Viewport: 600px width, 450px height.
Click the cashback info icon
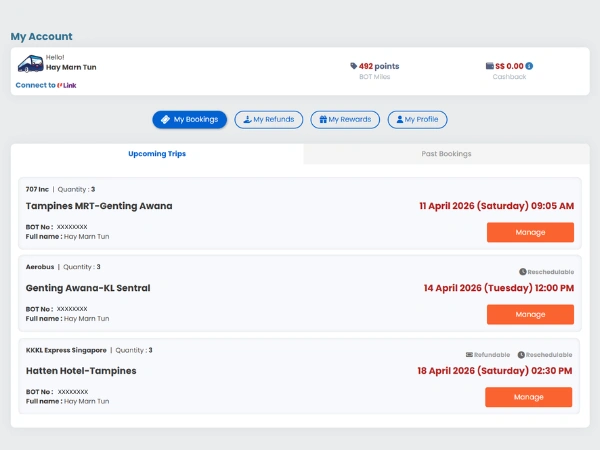click(x=529, y=67)
